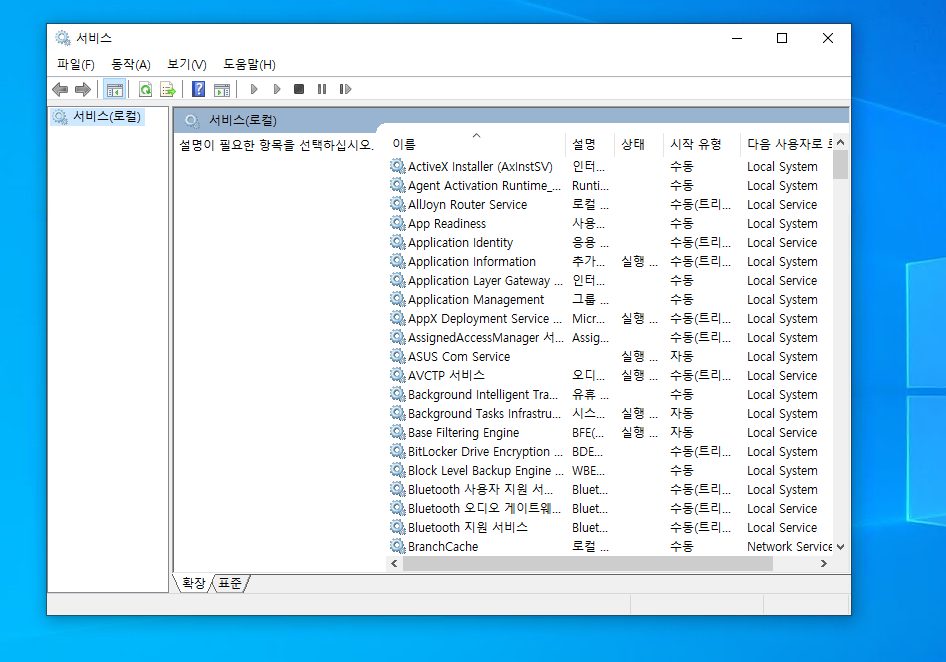Viewport: 946px width, 662px height.
Task: Click the 서비스 window title bar gear icon
Action: point(63,38)
